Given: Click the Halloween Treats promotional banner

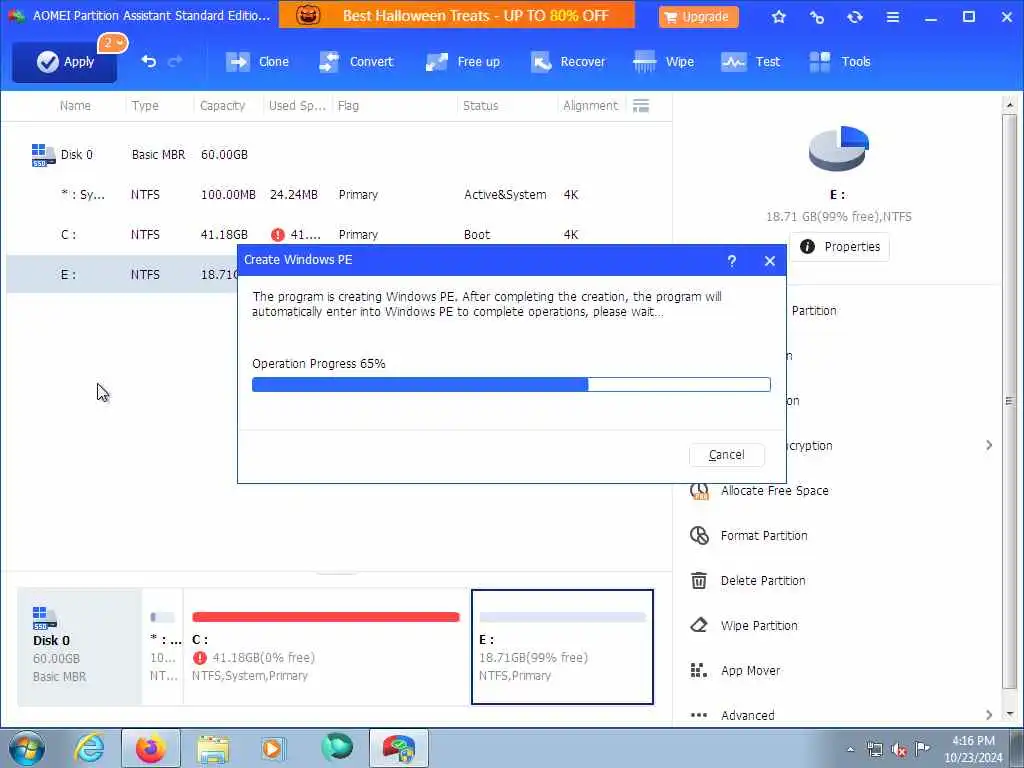Looking at the screenshot, I should [456, 15].
